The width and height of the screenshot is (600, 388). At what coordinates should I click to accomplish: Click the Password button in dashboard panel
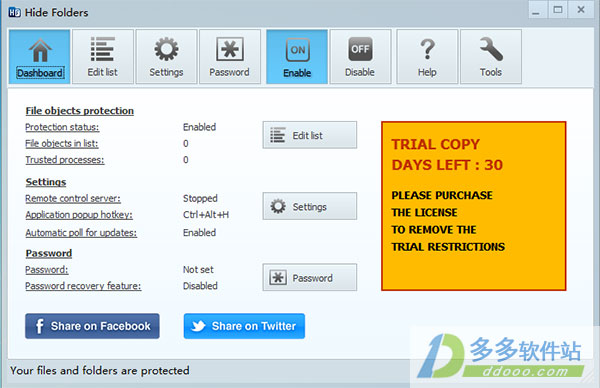(310, 277)
